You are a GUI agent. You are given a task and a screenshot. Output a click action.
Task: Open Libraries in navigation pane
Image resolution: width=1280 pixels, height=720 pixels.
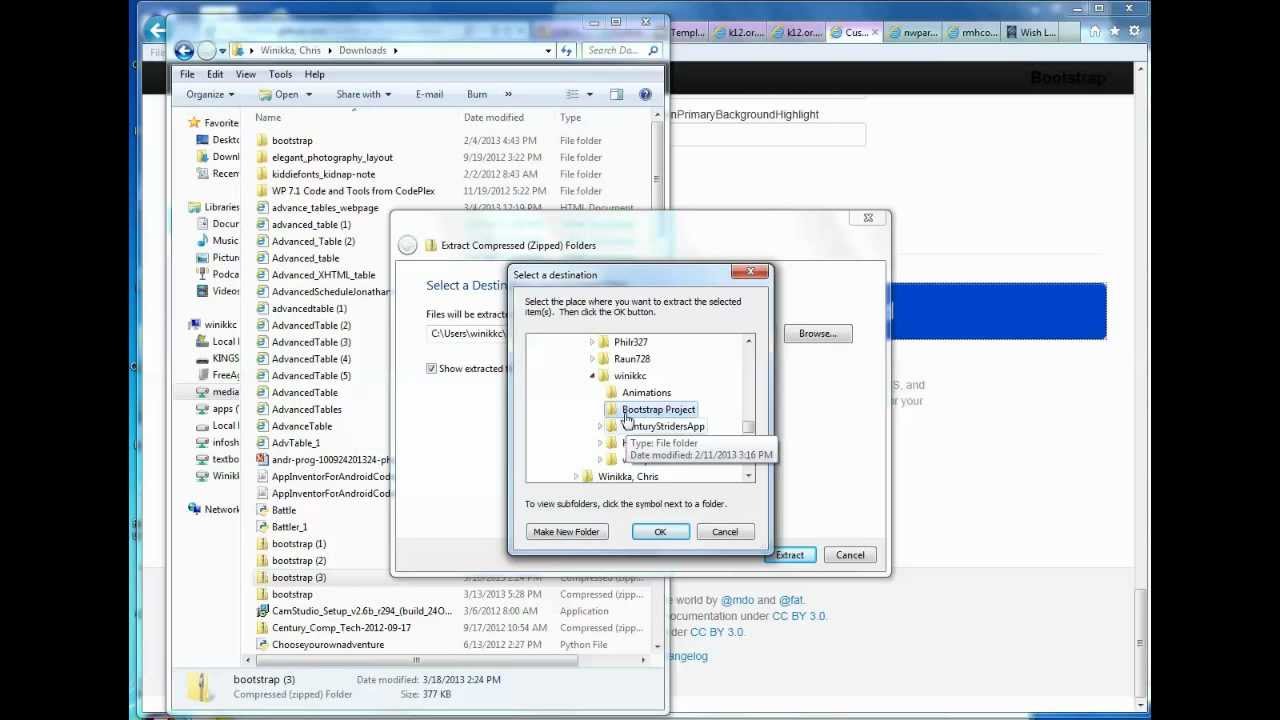point(221,207)
